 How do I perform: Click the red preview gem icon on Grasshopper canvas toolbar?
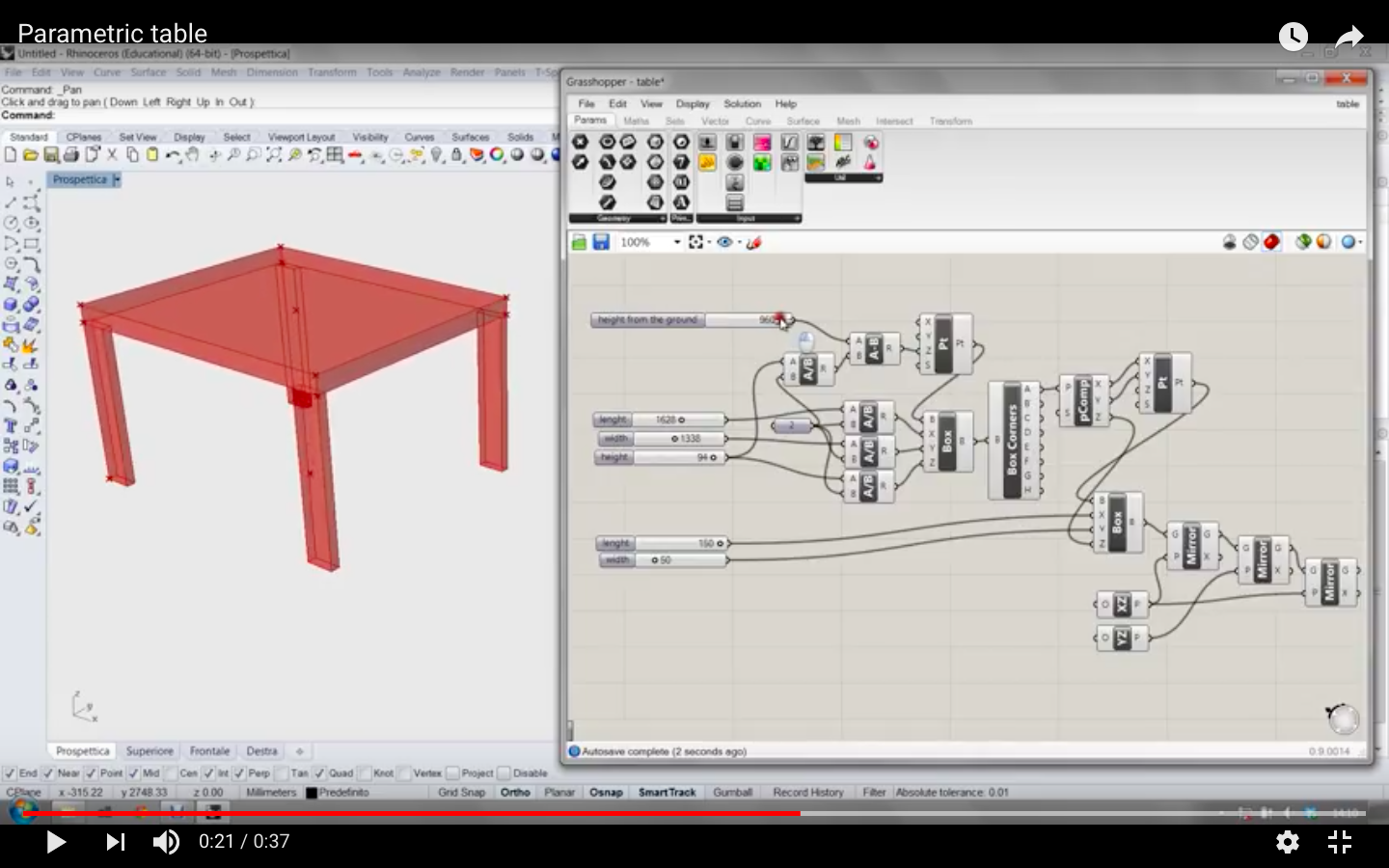(1271, 242)
